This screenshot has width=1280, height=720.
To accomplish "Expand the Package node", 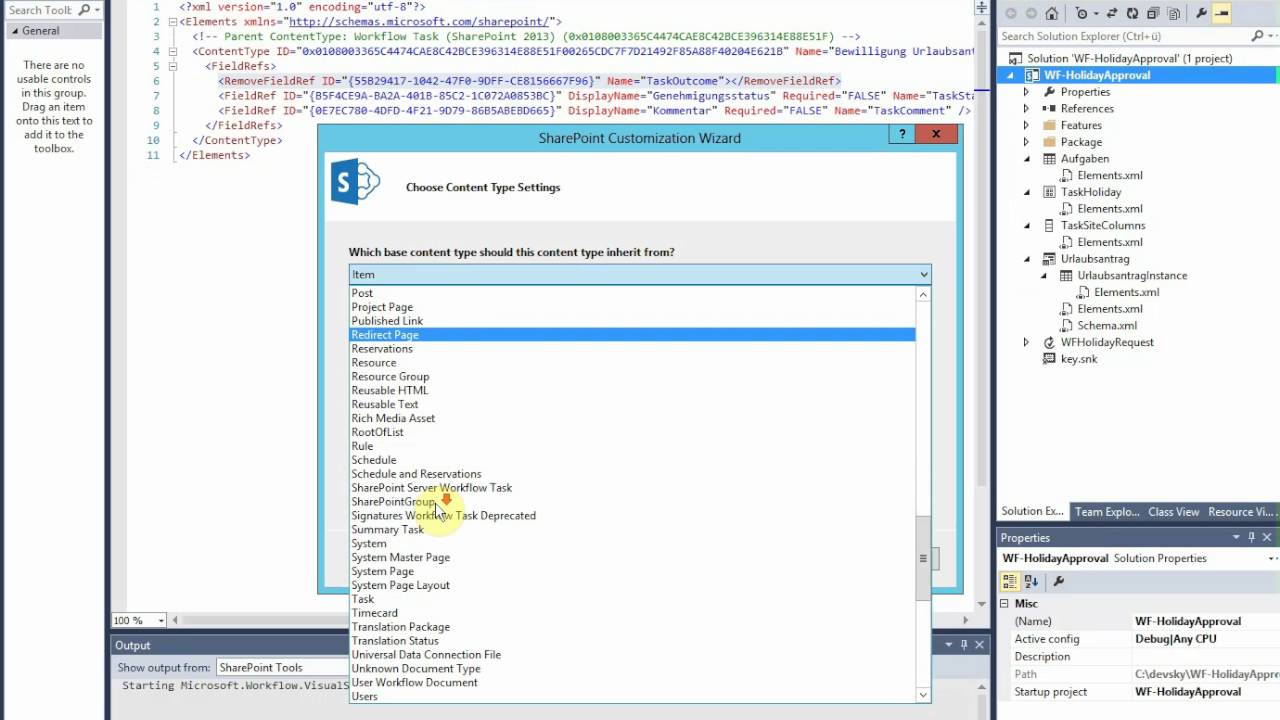I will click(1025, 142).
